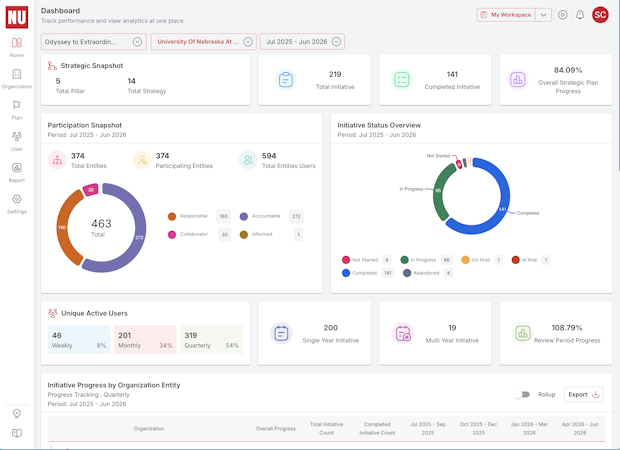Open the University Of Nebraska entity dropdown
This screenshot has width=620, height=450.
204,42
